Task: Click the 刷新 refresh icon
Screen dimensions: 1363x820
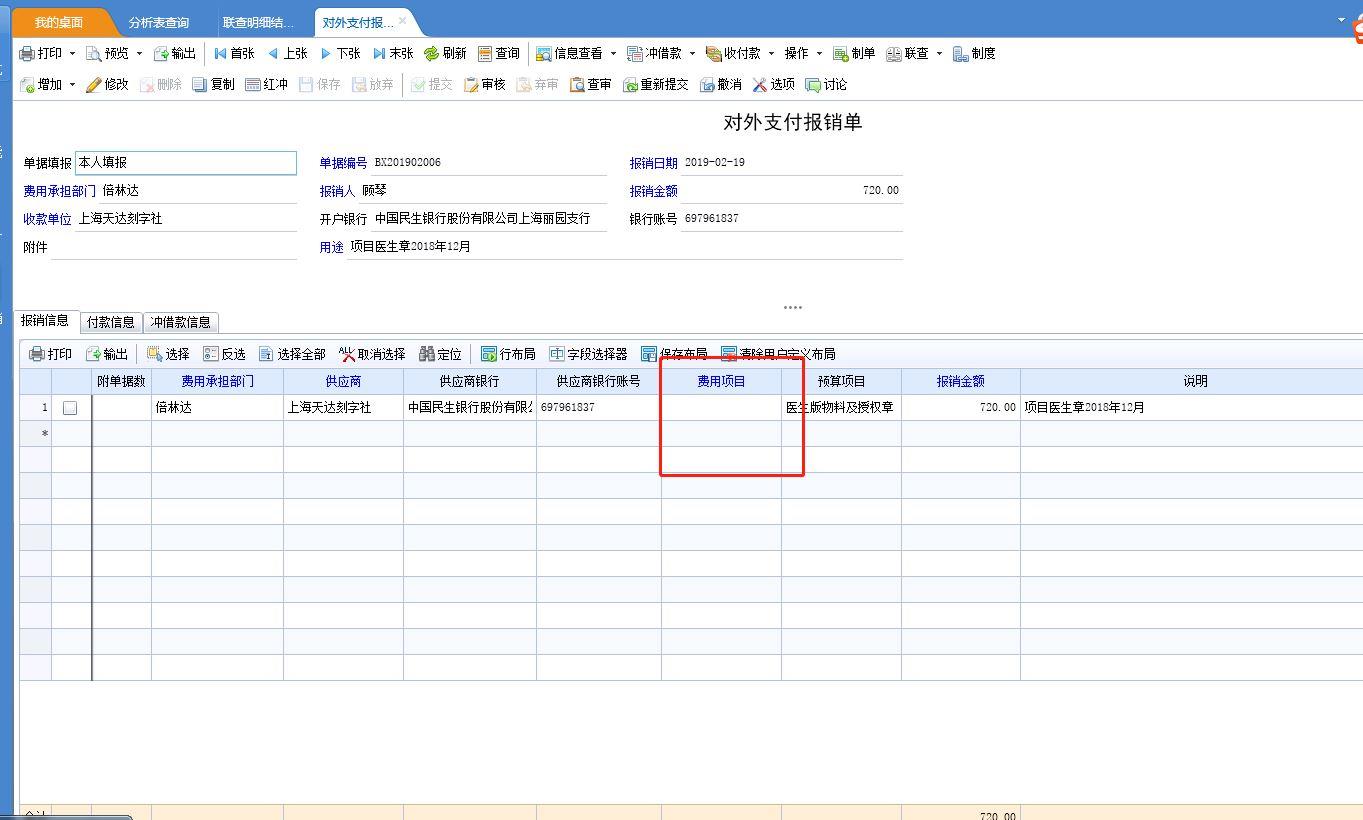Action: point(432,54)
